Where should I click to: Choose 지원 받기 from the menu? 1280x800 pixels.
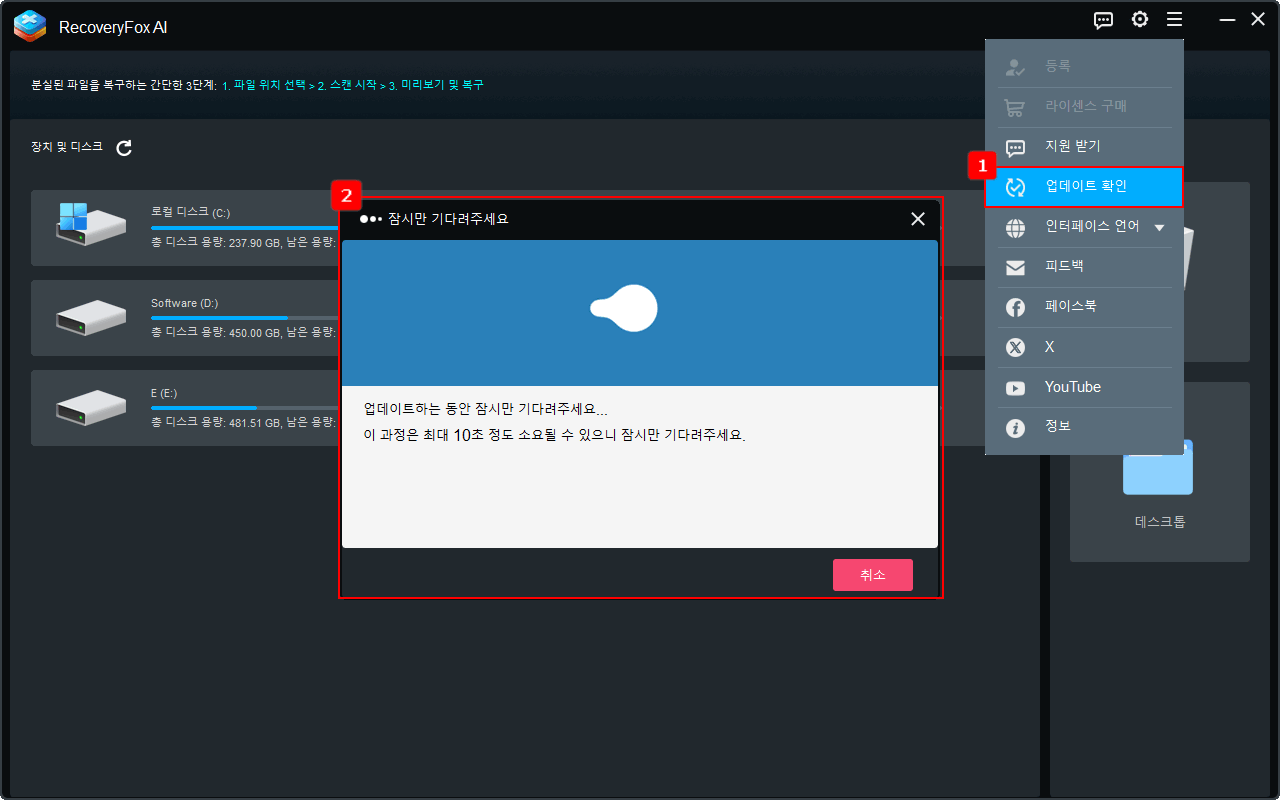[1072, 146]
